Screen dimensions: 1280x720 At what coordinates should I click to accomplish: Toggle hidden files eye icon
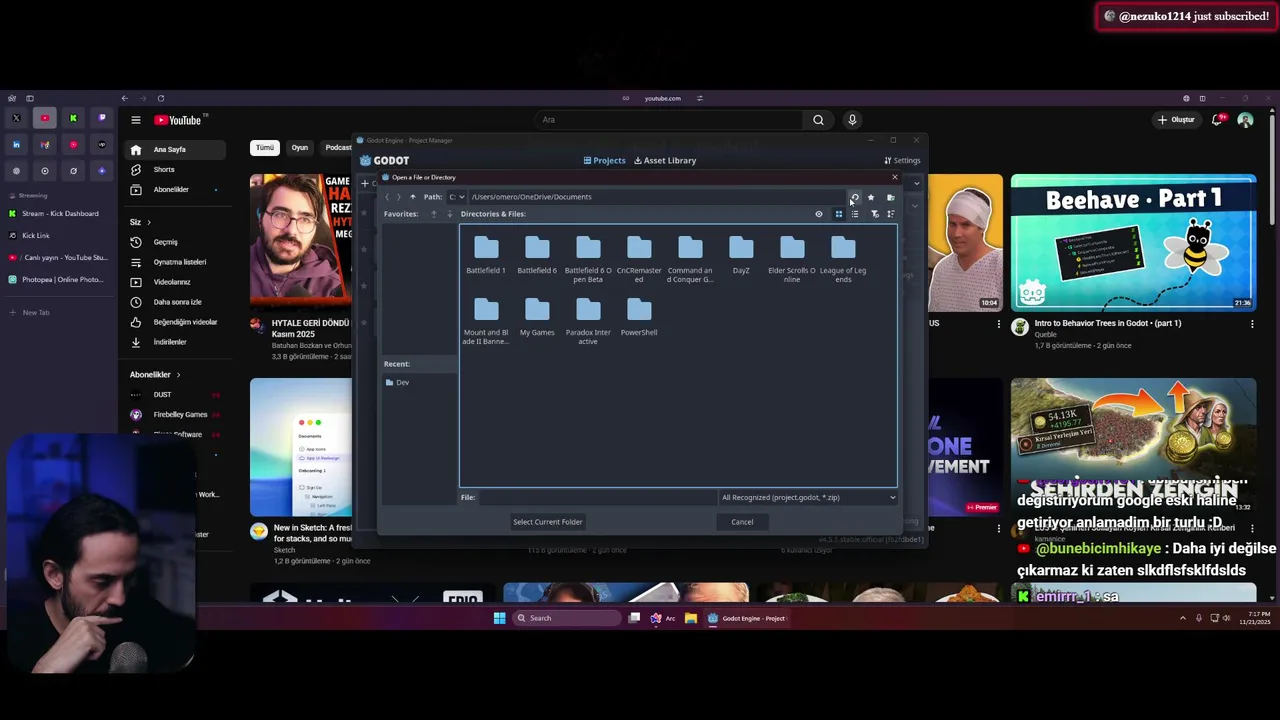[x=819, y=214]
